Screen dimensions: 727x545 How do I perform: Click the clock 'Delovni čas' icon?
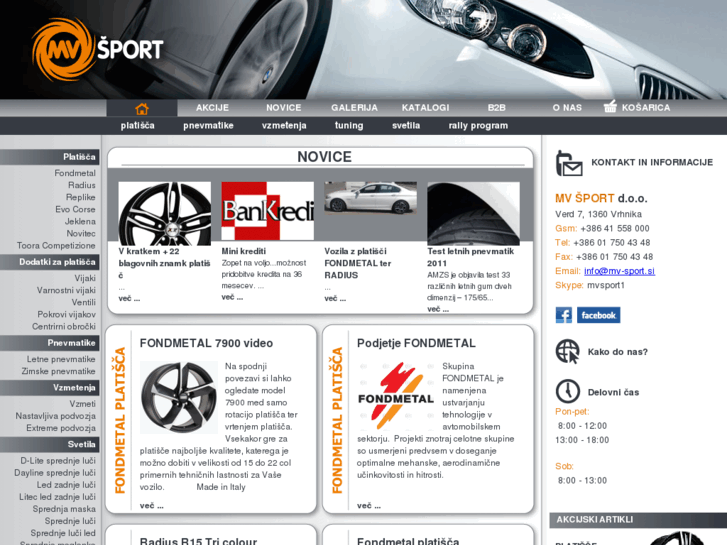coord(568,391)
